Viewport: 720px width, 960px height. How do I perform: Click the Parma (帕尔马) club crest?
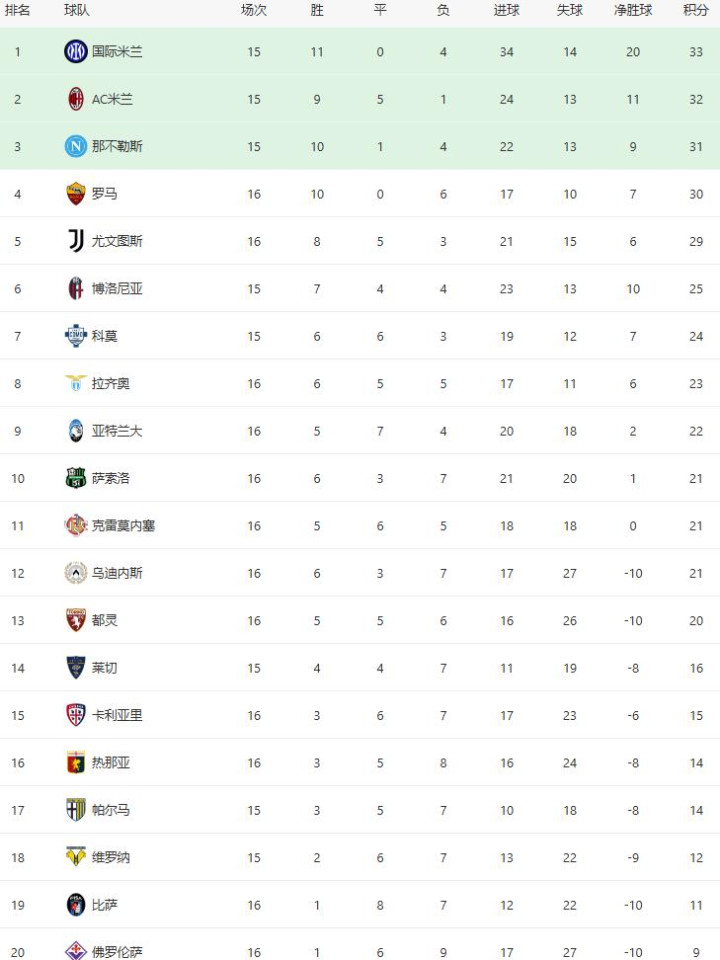[x=76, y=810]
